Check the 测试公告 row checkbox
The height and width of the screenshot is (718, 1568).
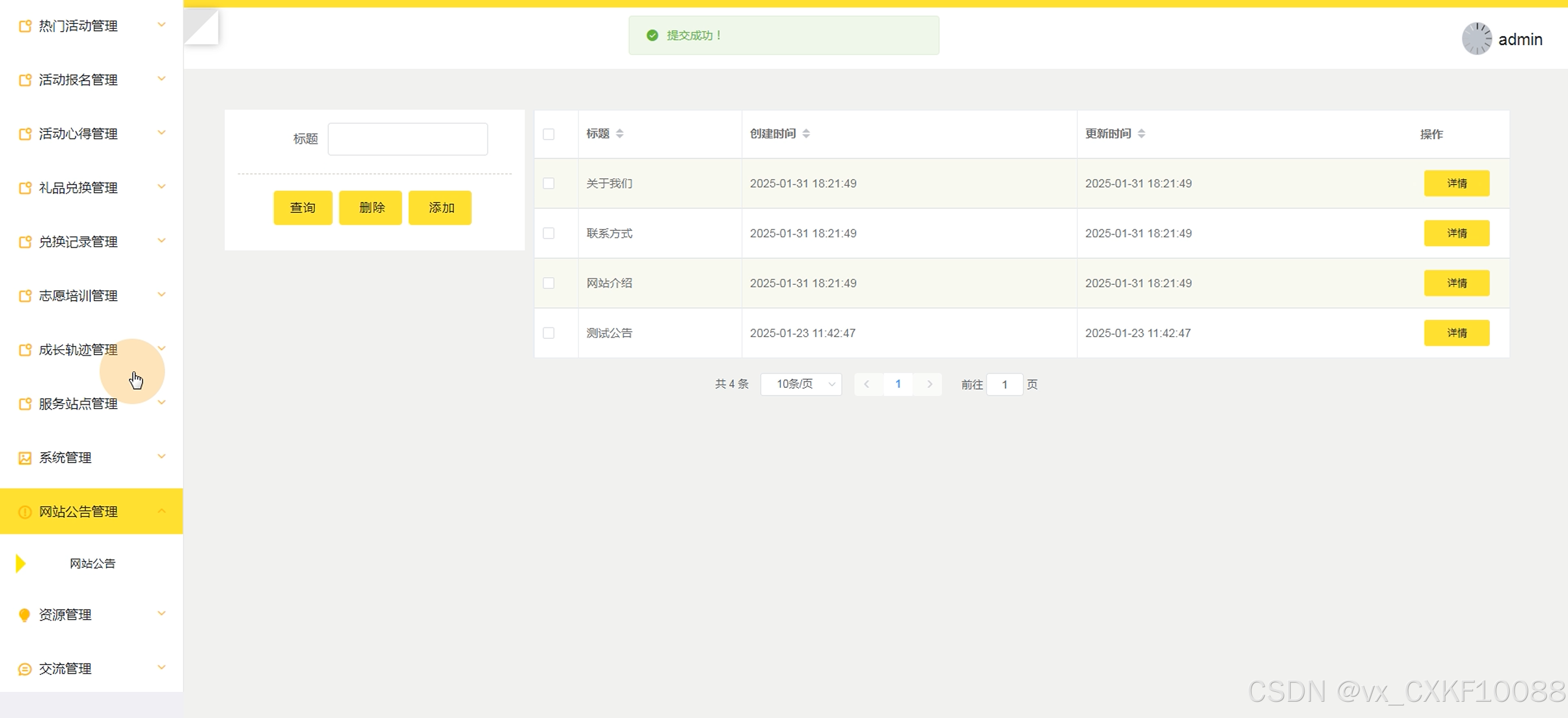[548, 333]
